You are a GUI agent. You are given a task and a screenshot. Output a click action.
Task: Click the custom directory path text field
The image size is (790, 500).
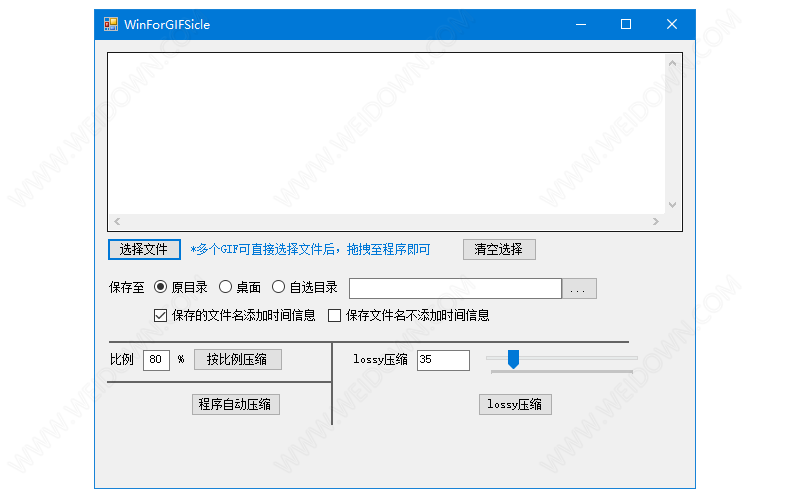(x=455, y=288)
